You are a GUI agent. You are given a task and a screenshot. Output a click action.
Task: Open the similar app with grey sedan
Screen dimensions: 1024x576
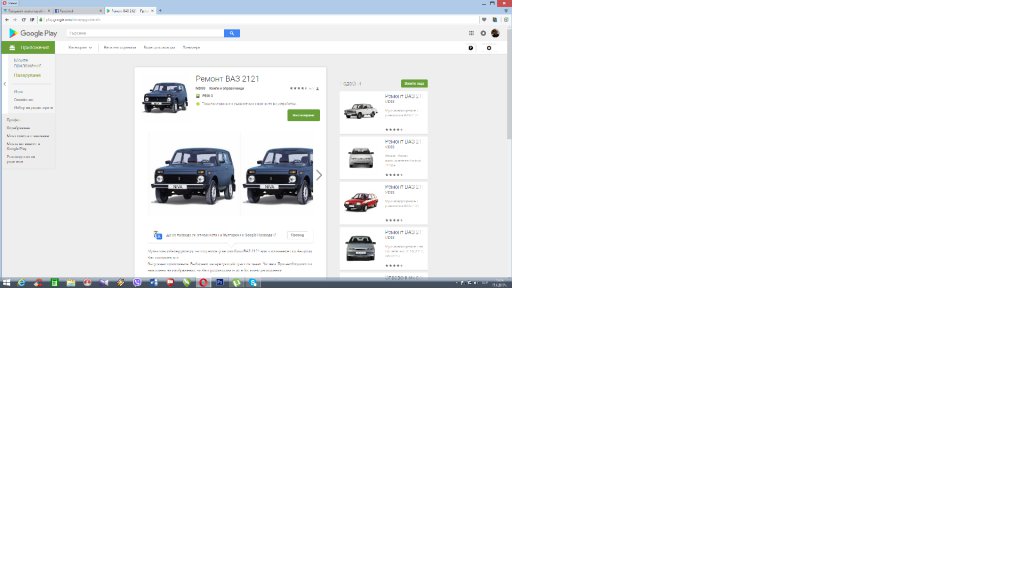(383, 248)
